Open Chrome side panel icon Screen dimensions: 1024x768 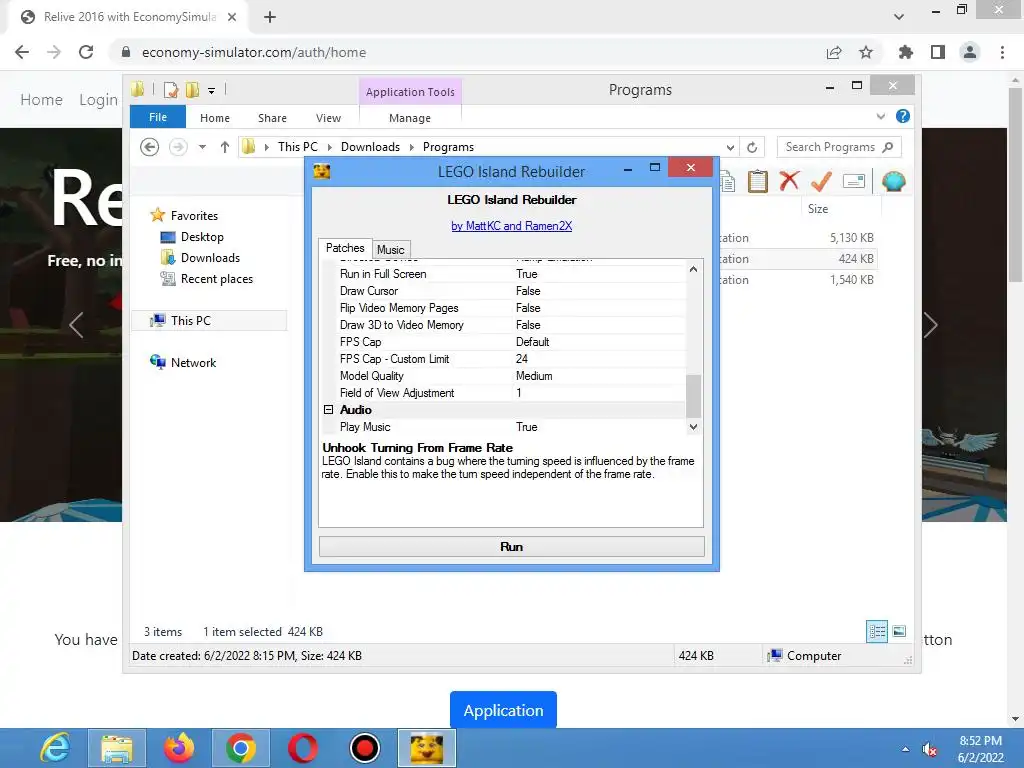(x=938, y=52)
